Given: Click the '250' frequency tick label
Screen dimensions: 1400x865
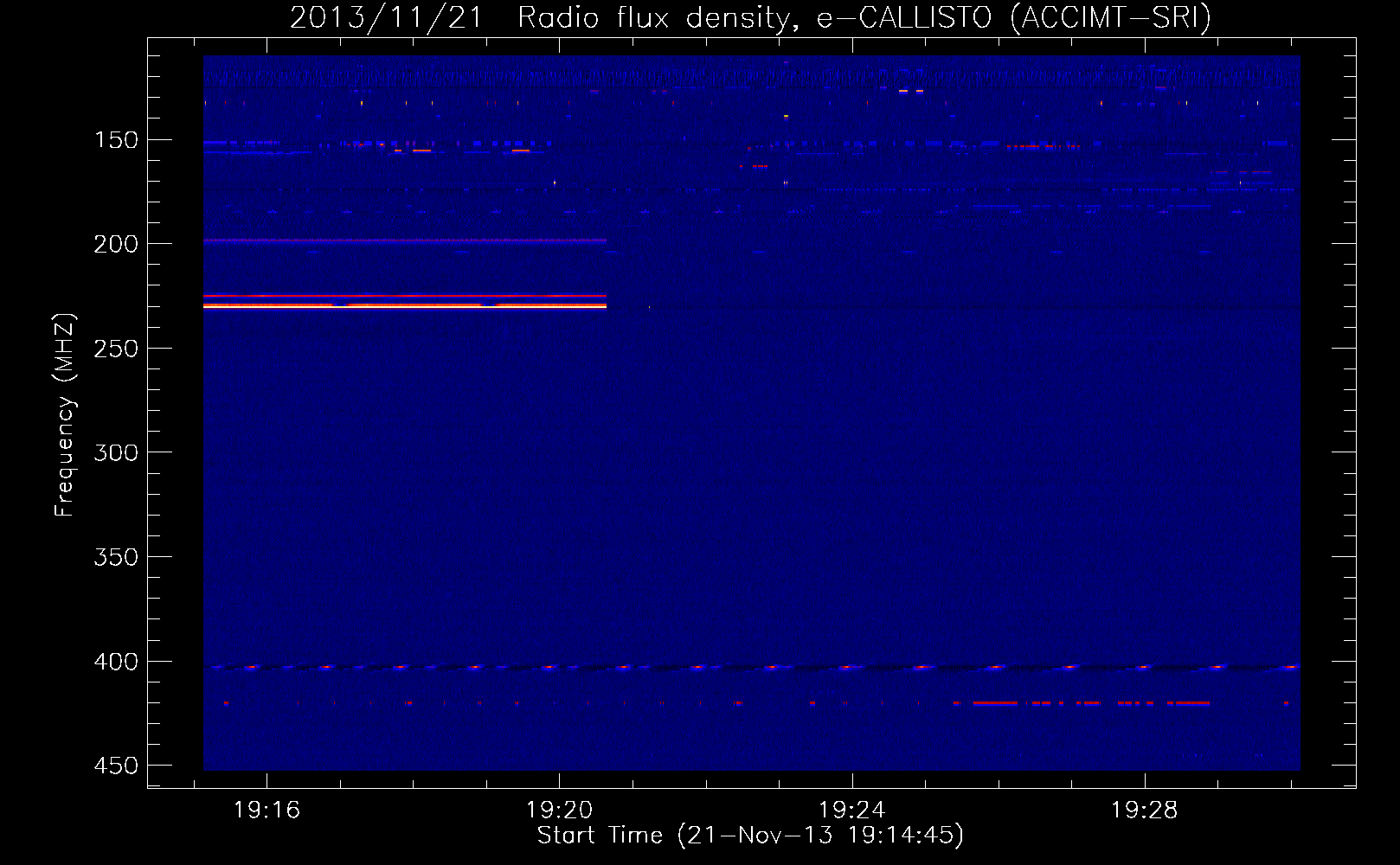Looking at the screenshot, I should (116, 349).
